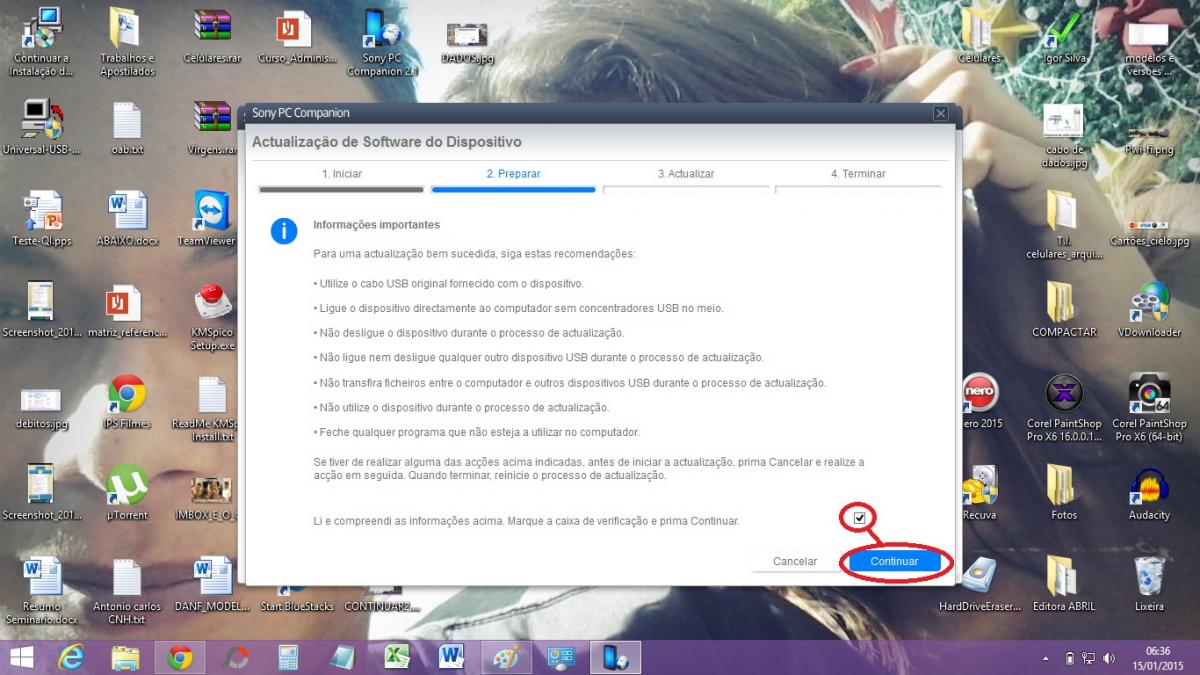The height and width of the screenshot is (675, 1200).
Task: Open the volume control in system tray
Action: (1108, 659)
